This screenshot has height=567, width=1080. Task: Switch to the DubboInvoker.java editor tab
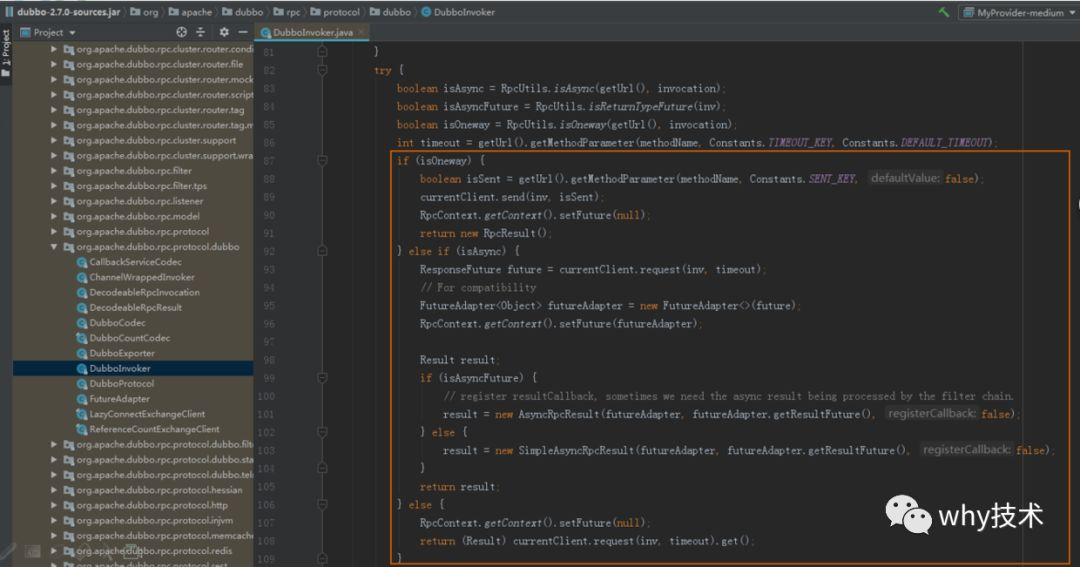point(312,33)
